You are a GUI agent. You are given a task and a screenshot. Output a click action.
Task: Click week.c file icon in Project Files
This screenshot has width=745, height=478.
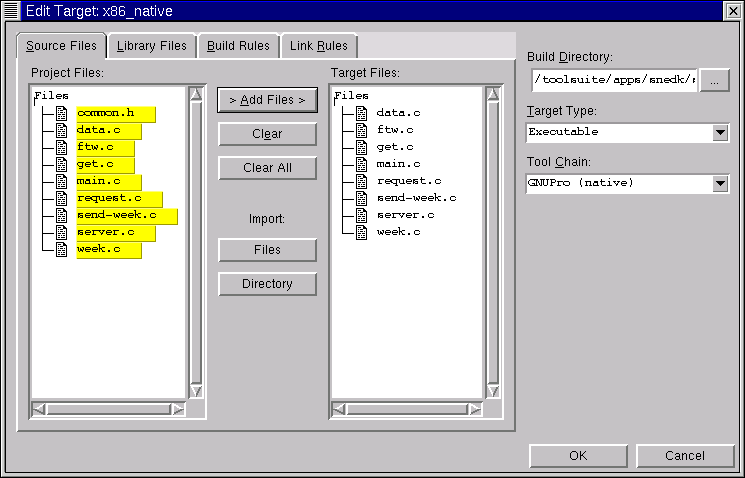point(62,249)
